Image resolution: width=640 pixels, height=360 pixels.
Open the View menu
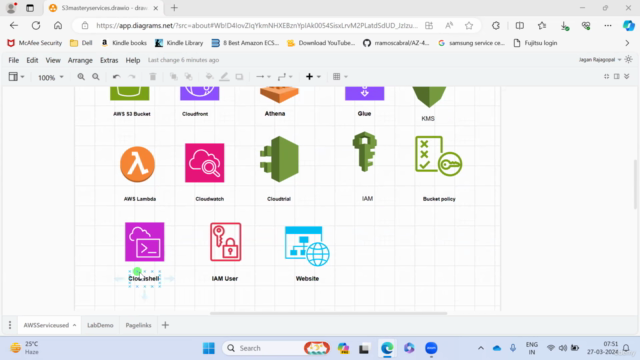pyautogui.click(x=53, y=60)
